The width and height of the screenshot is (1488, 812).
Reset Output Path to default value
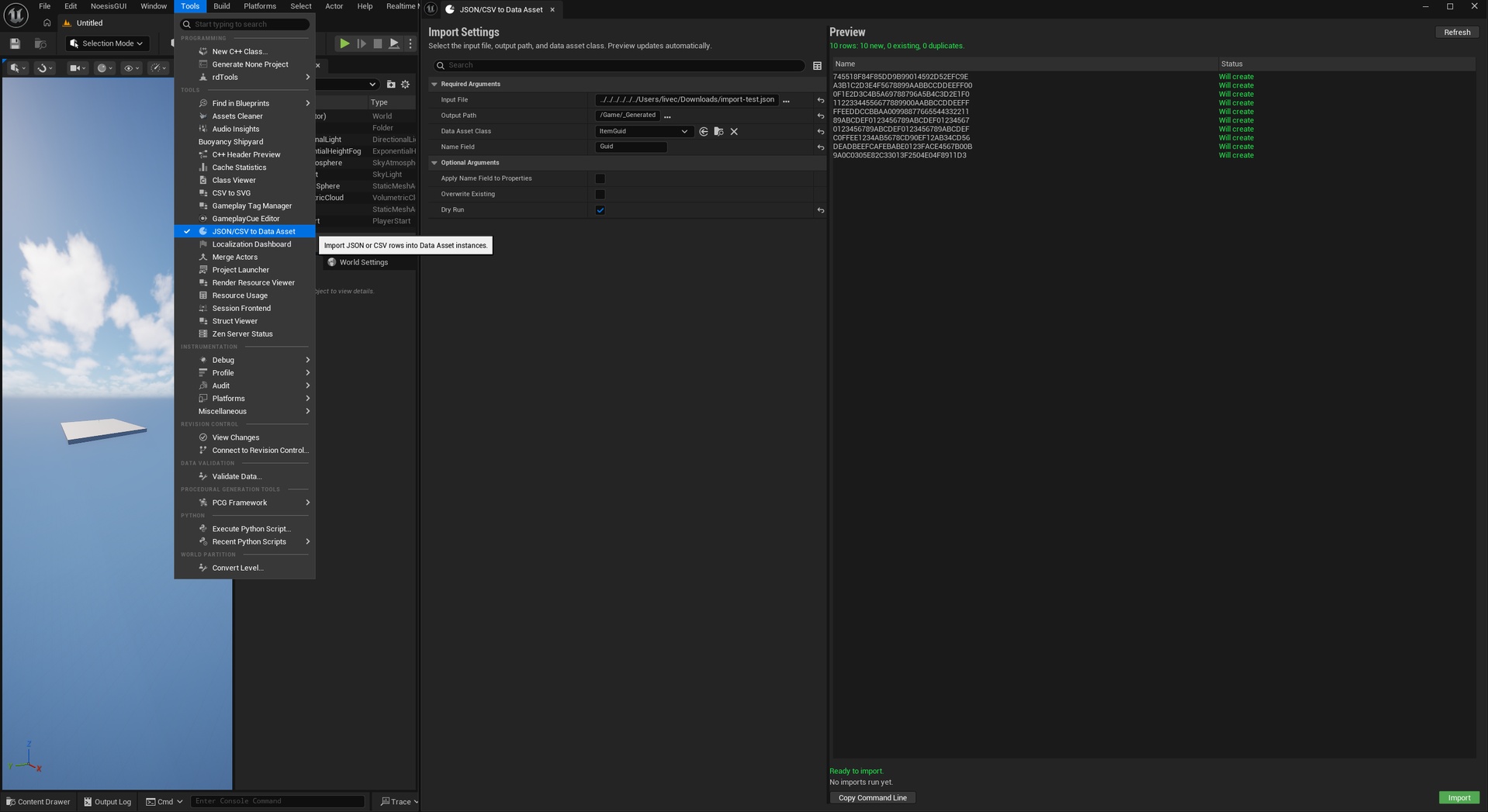(x=821, y=116)
